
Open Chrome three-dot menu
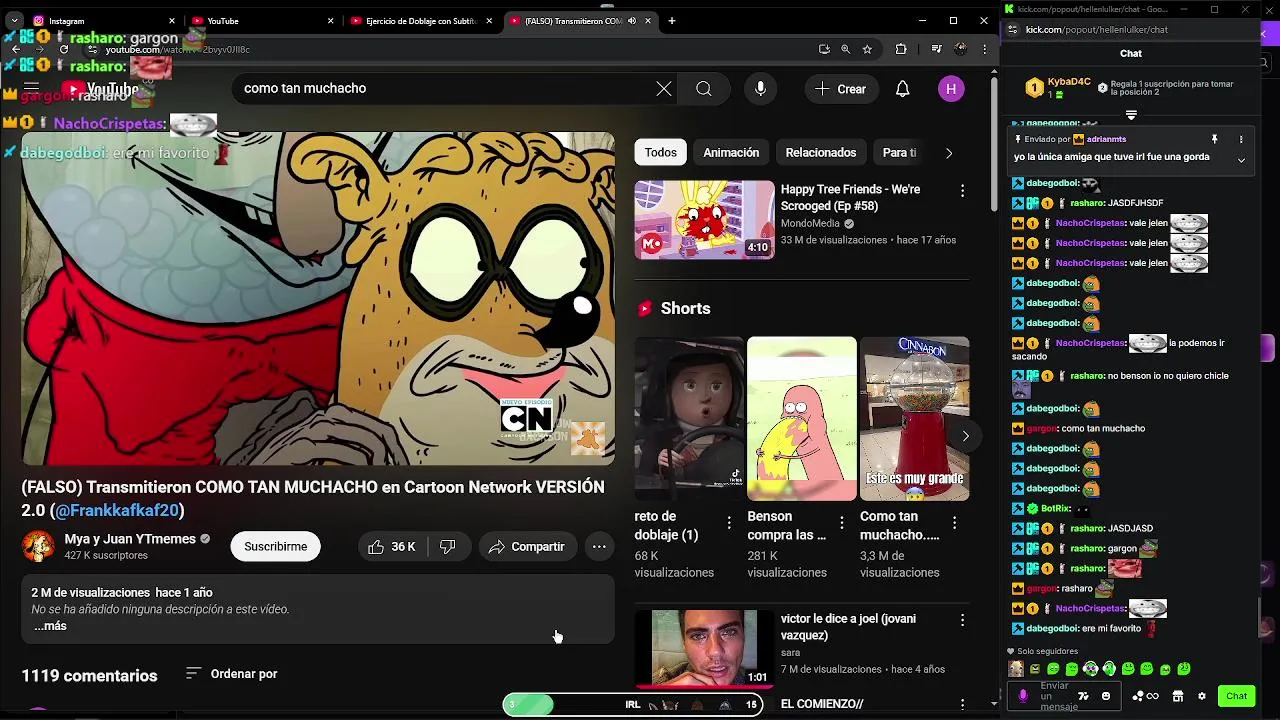(985, 49)
